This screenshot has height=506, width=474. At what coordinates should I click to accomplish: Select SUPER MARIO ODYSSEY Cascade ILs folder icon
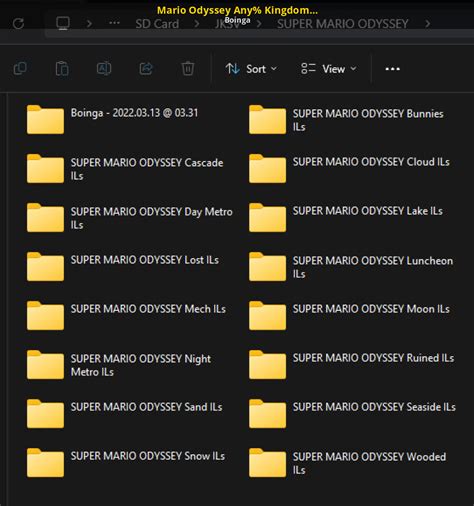coord(45,168)
